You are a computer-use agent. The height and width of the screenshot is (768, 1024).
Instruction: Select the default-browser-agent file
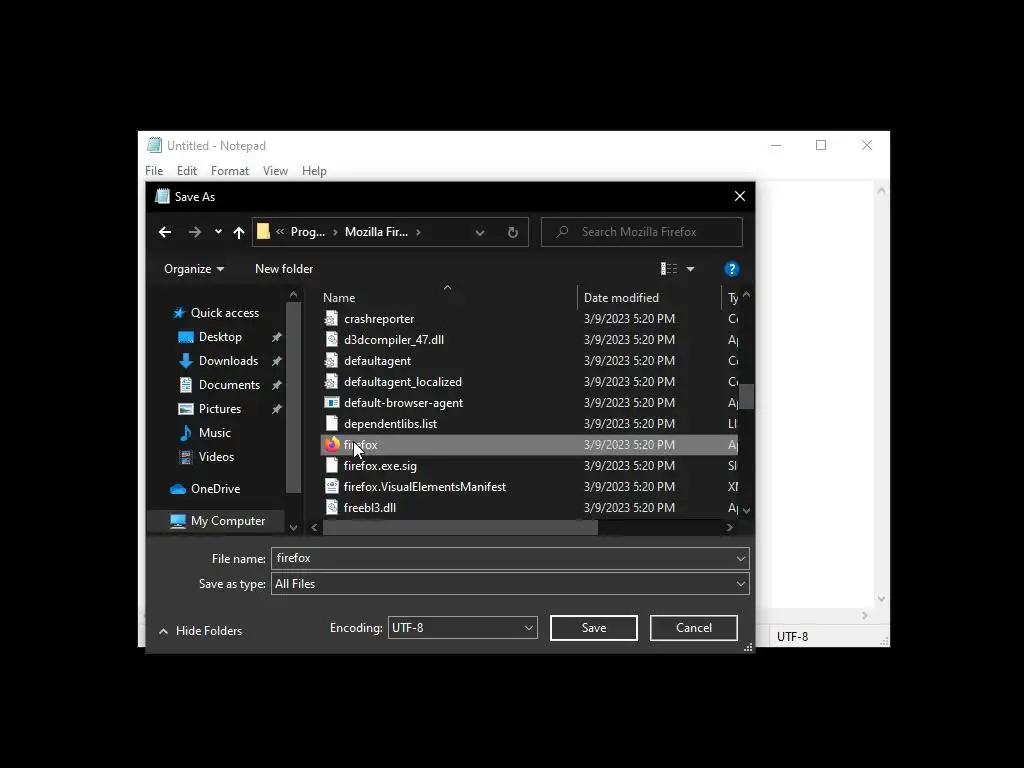click(x=530, y=403)
